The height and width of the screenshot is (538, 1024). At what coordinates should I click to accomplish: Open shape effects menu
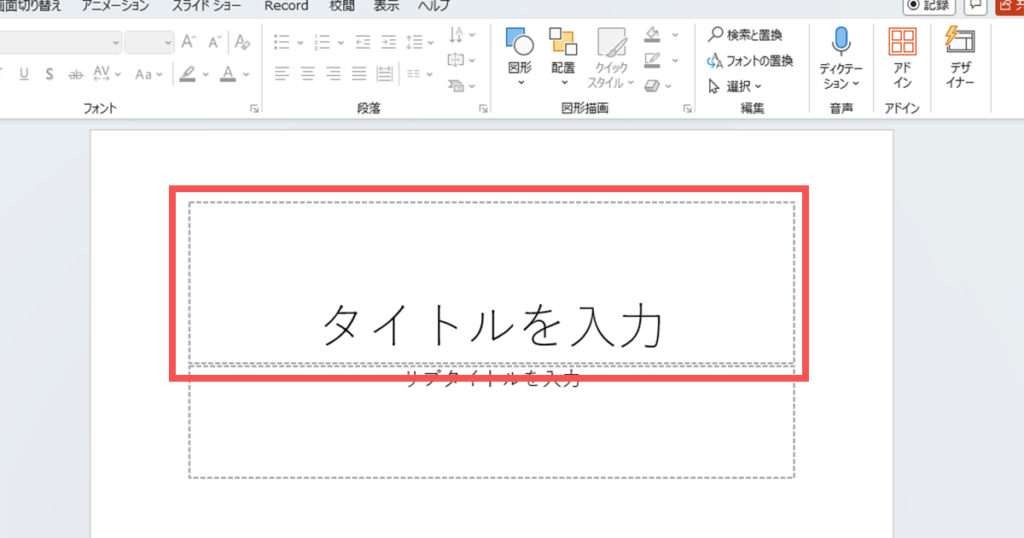point(658,86)
